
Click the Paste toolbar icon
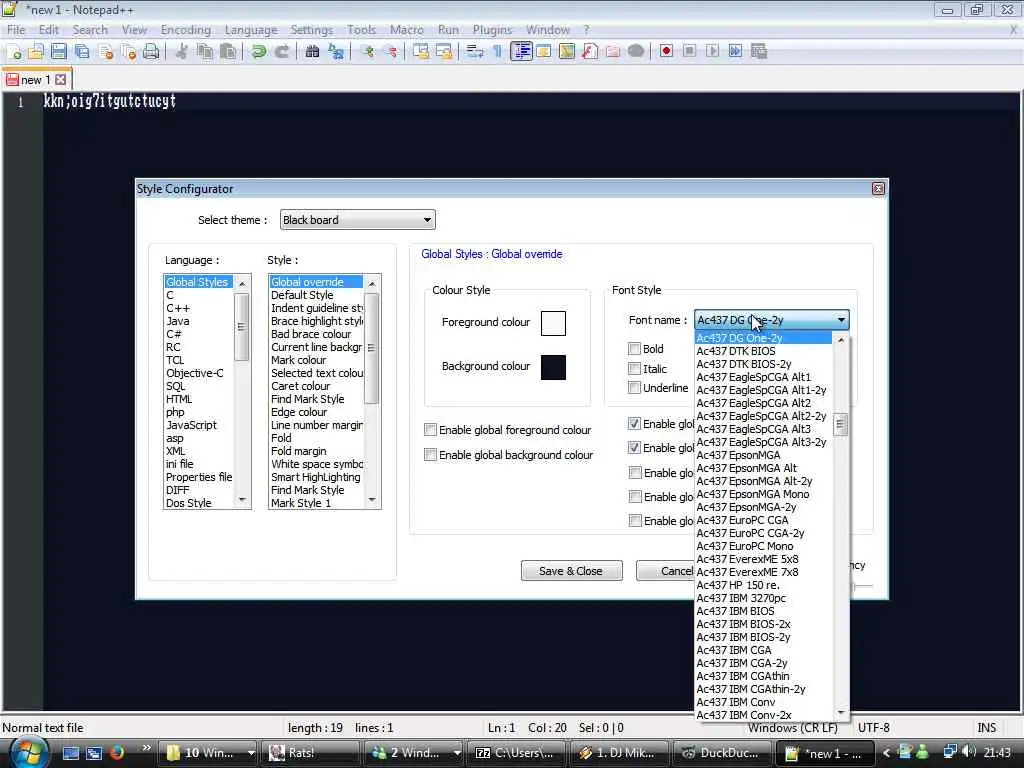point(228,52)
